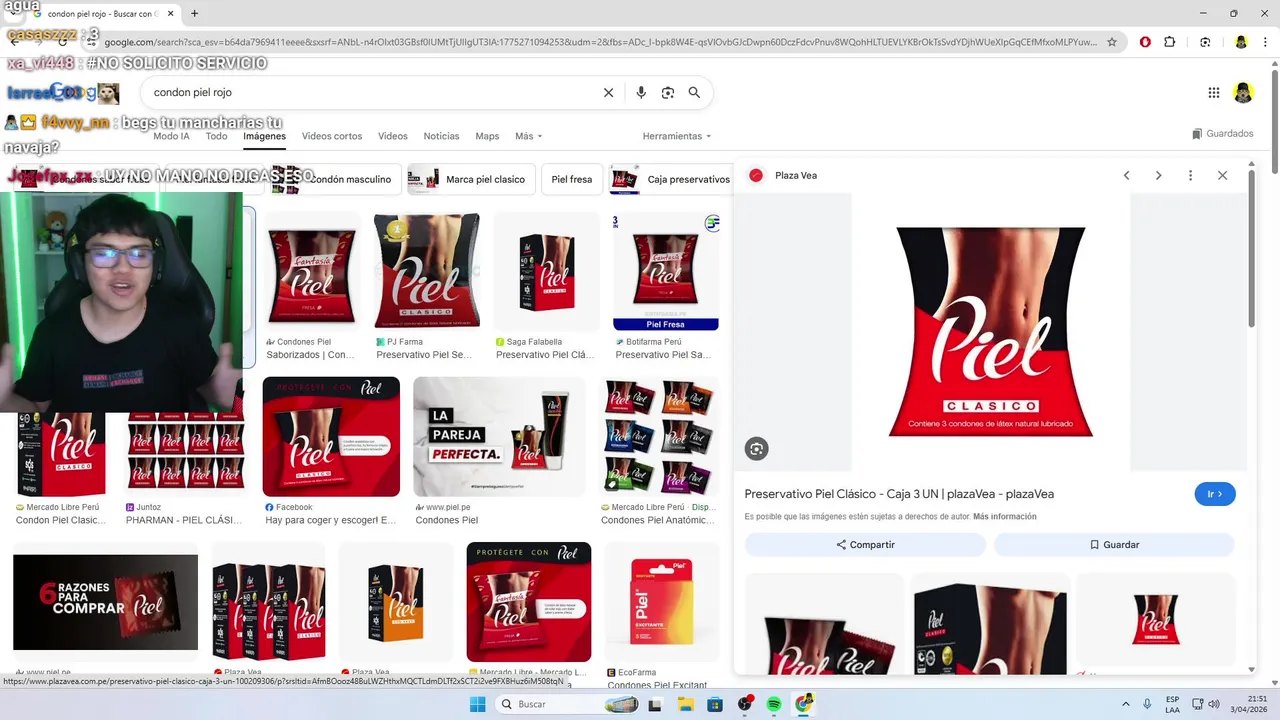Search inside this image with the Lens icon
1280x720 pixels.
click(x=756, y=449)
